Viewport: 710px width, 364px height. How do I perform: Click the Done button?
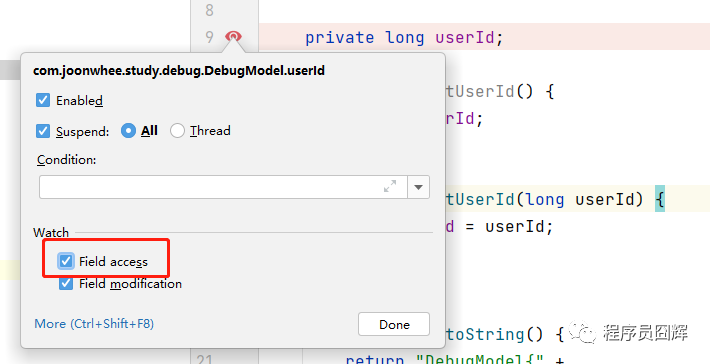click(x=394, y=324)
